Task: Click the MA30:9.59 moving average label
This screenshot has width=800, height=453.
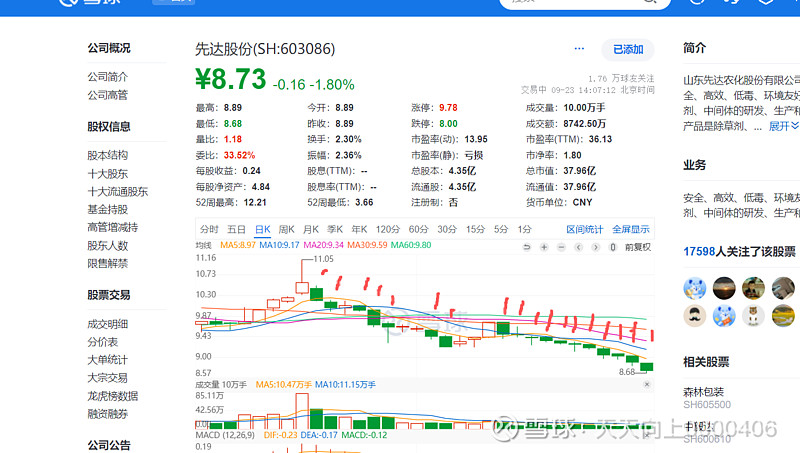Action: (x=367, y=245)
